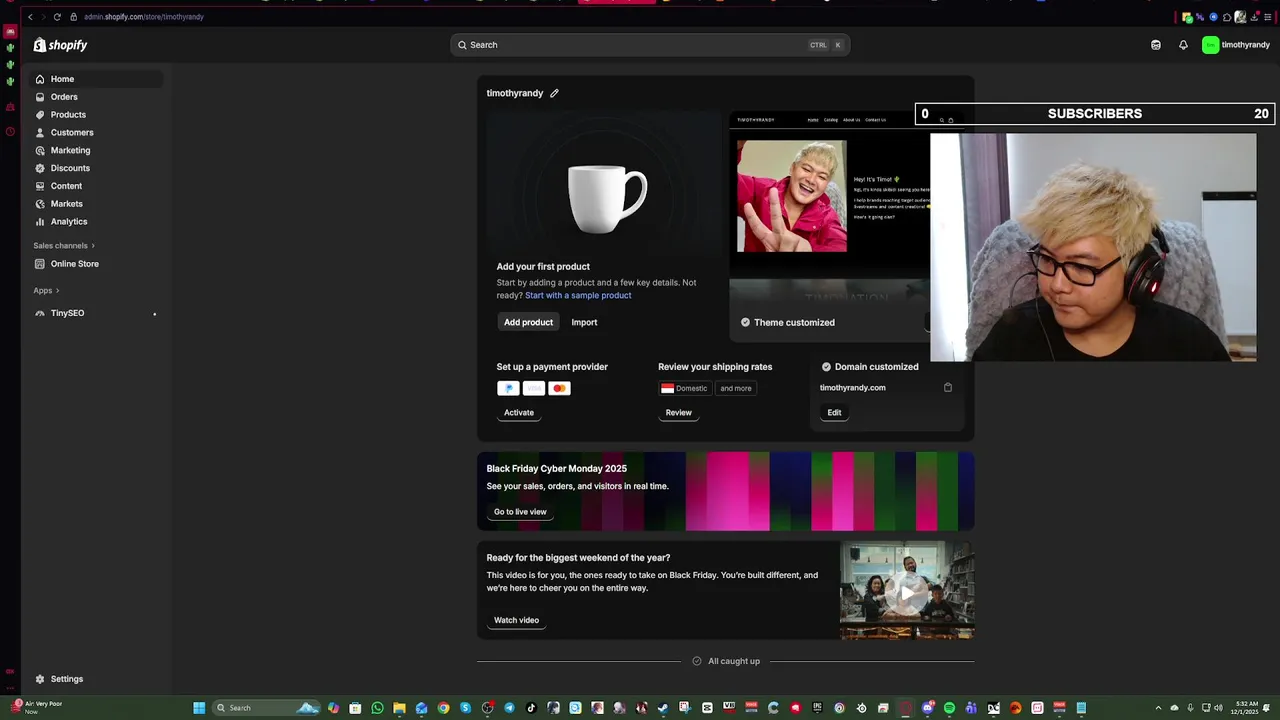Expand the Sales channels section
Image resolution: width=1280 pixels, height=720 pixels.
pyautogui.click(x=64, y=246)
